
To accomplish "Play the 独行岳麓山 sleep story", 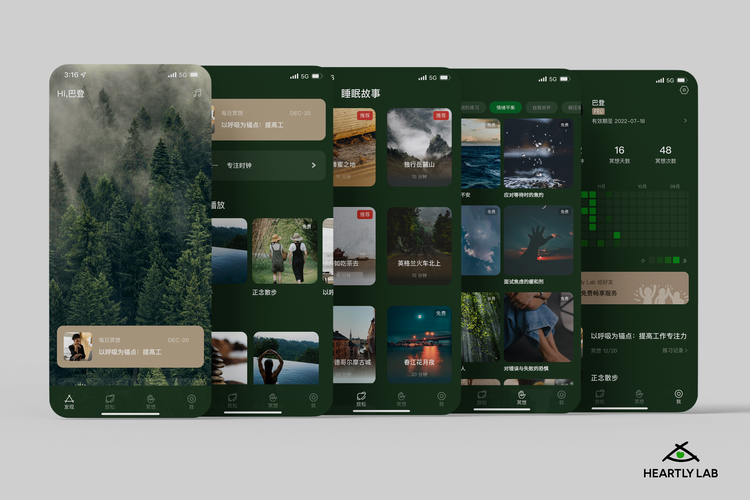I will point(419,147).
